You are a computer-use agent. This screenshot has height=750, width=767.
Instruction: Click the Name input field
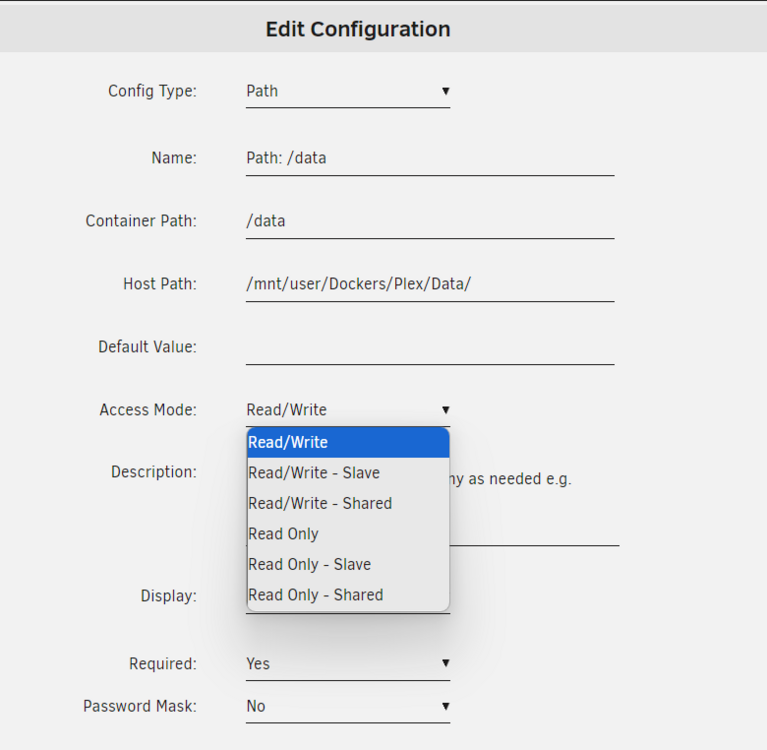(430, 159)
